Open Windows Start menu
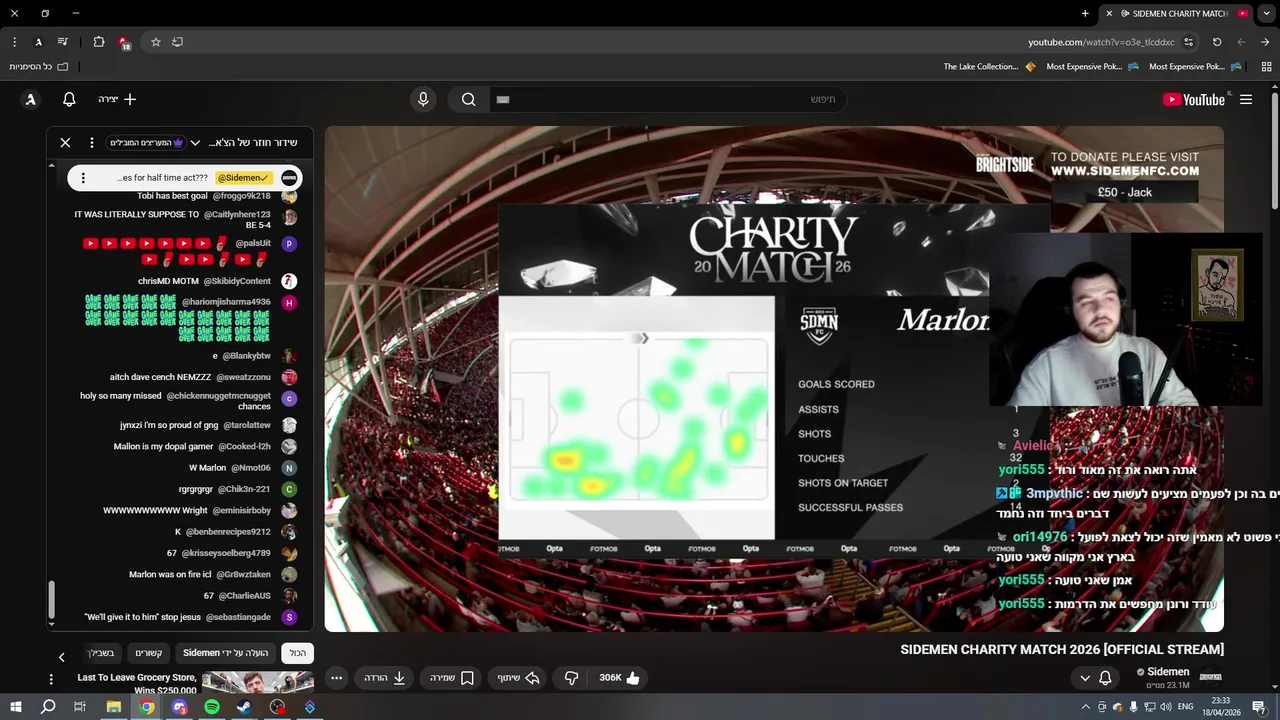The image size is (1280, 720). (x=16, y=707)
